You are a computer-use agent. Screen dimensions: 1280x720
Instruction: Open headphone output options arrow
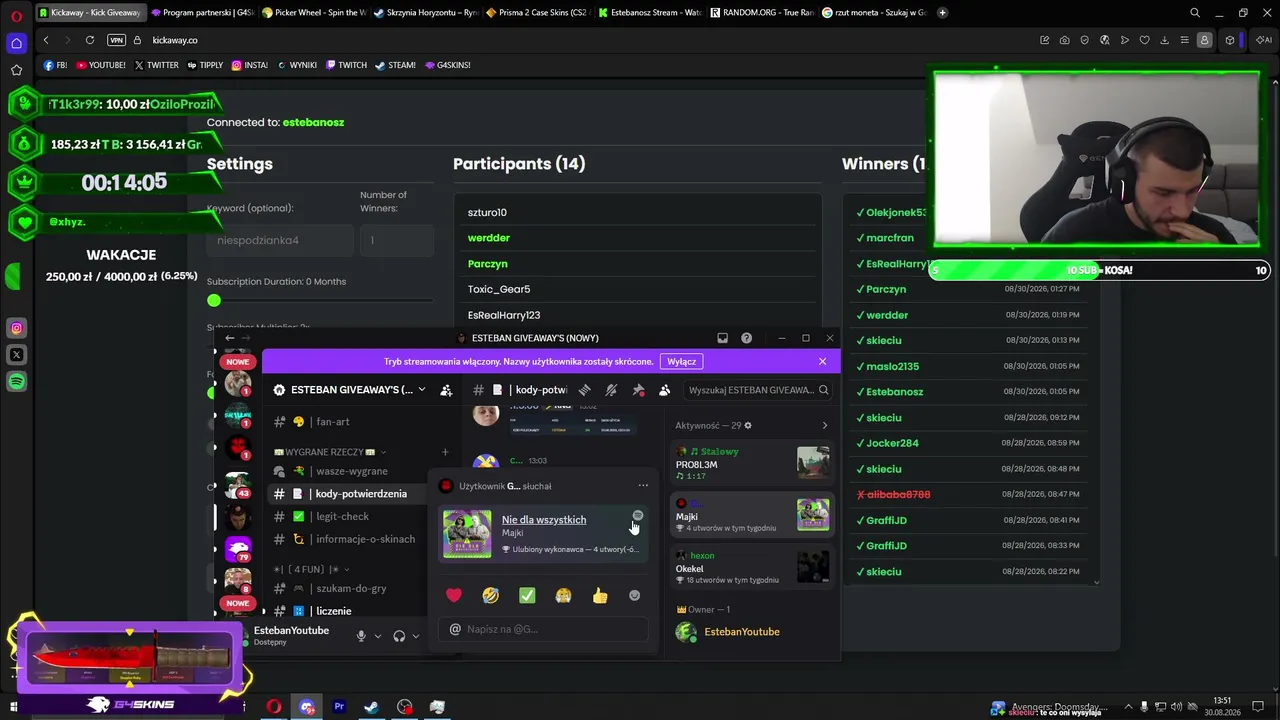coord(415,636)
